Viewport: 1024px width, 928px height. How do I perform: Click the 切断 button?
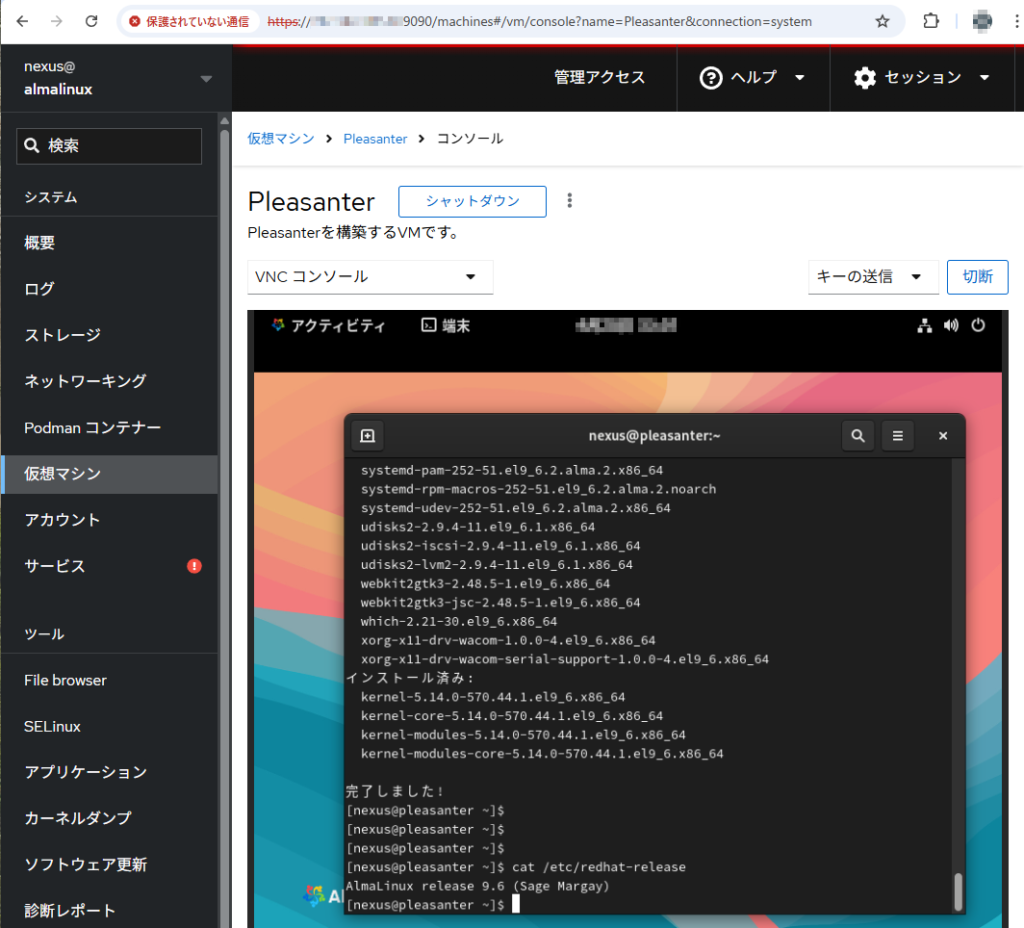[977, 277]
